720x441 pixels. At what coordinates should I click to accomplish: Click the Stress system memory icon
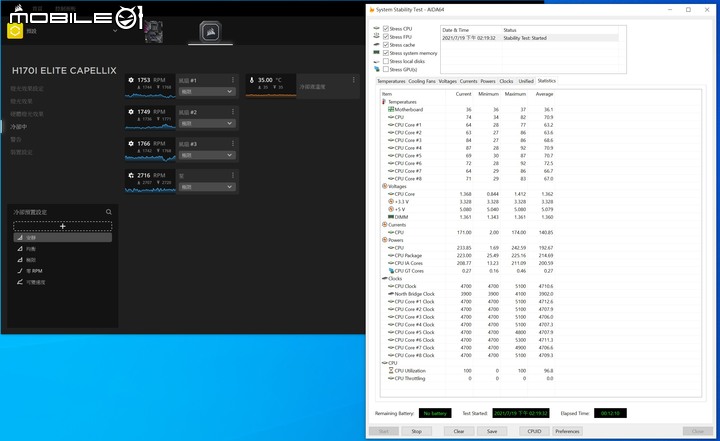point(377,53)
